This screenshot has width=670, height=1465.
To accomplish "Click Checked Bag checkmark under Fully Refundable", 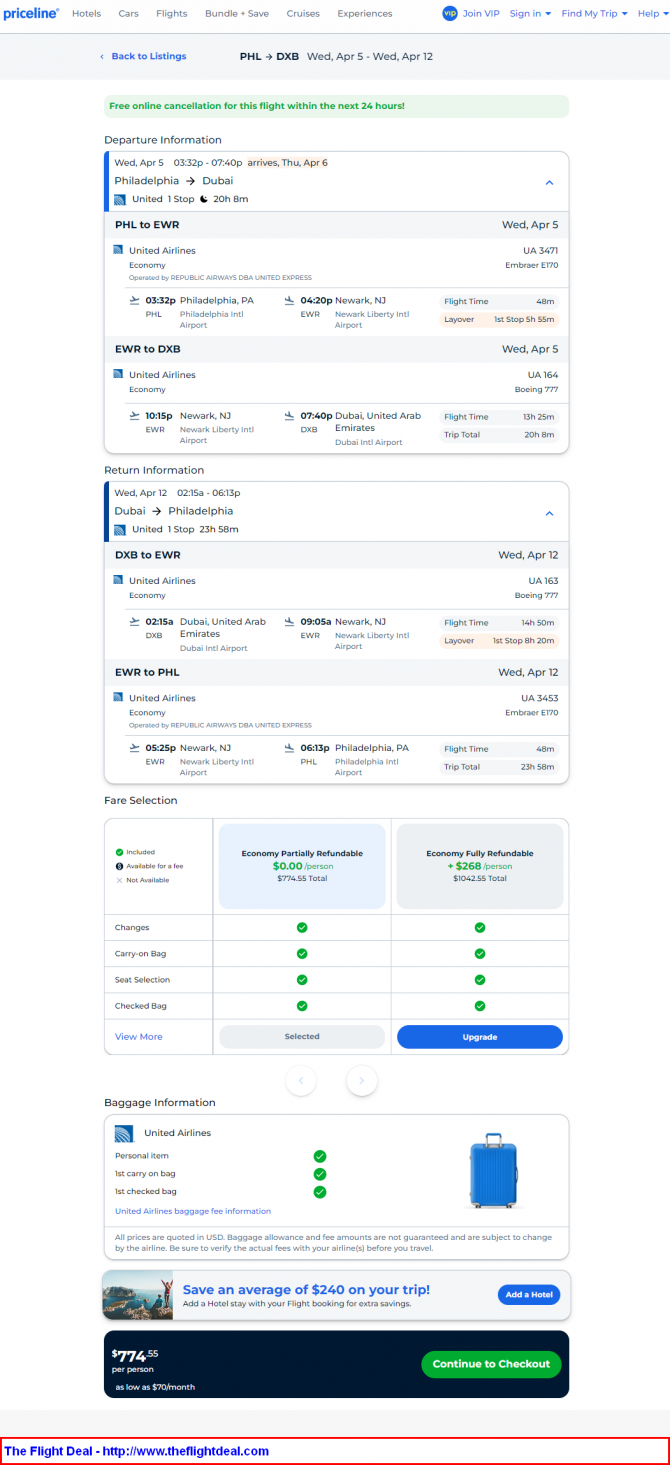I will (480, 1006).
